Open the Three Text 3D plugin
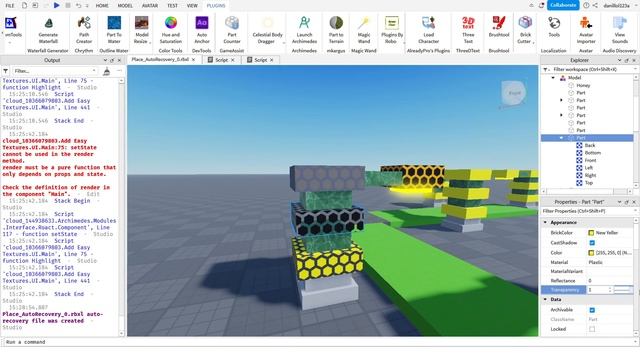The width and height of the screenshot is (640, 360). click(x=468, y=23)
